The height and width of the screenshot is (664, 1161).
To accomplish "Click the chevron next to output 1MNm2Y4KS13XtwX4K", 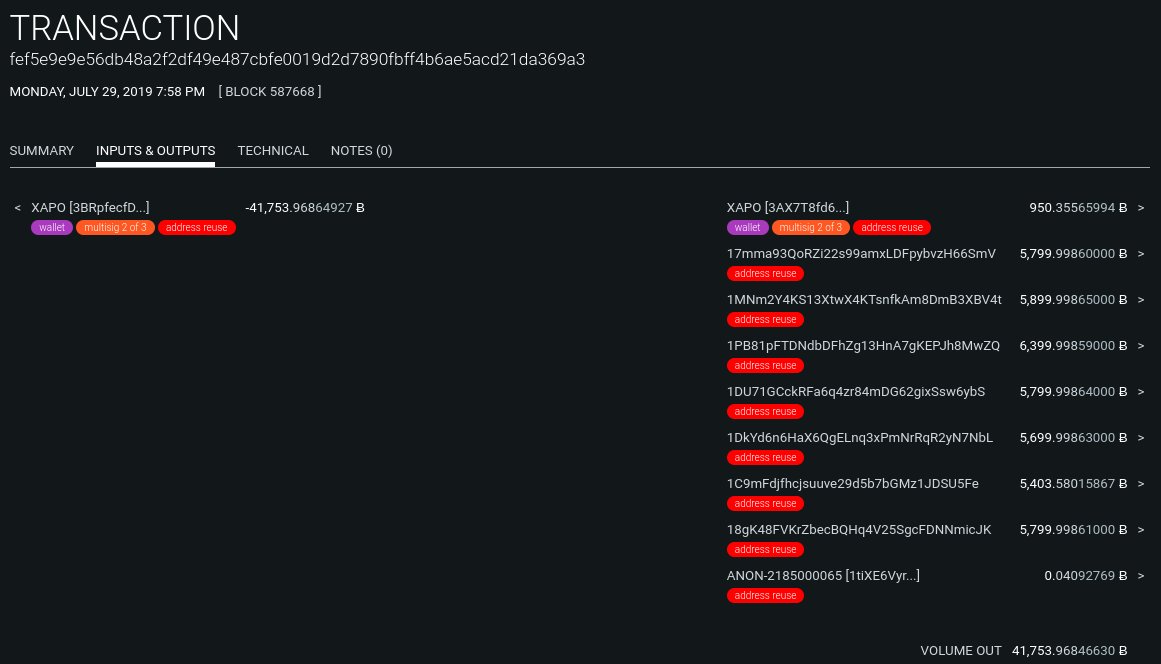I will click(x=1140, y=299).
